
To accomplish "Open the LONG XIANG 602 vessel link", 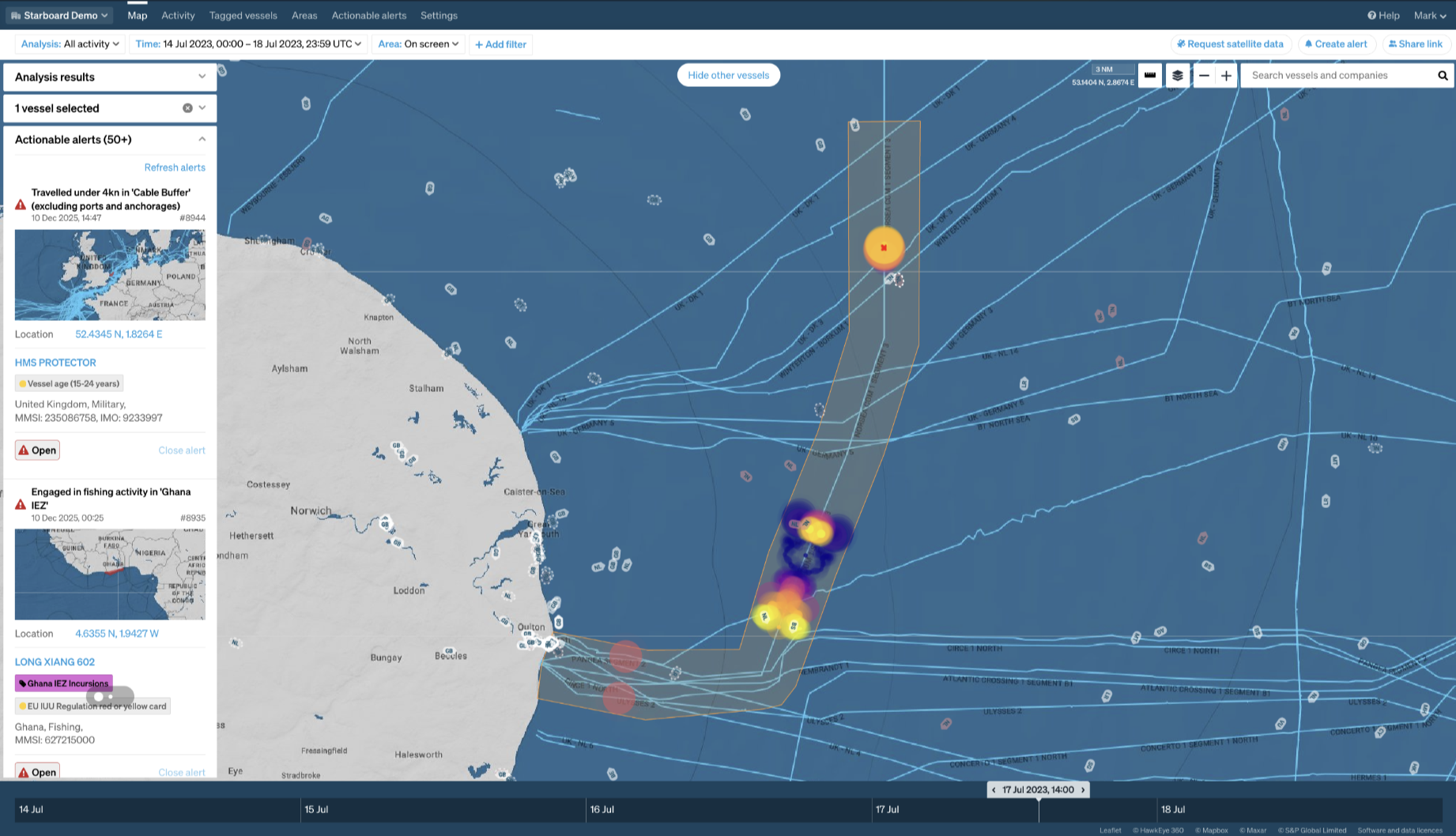I will coord(55,662).
